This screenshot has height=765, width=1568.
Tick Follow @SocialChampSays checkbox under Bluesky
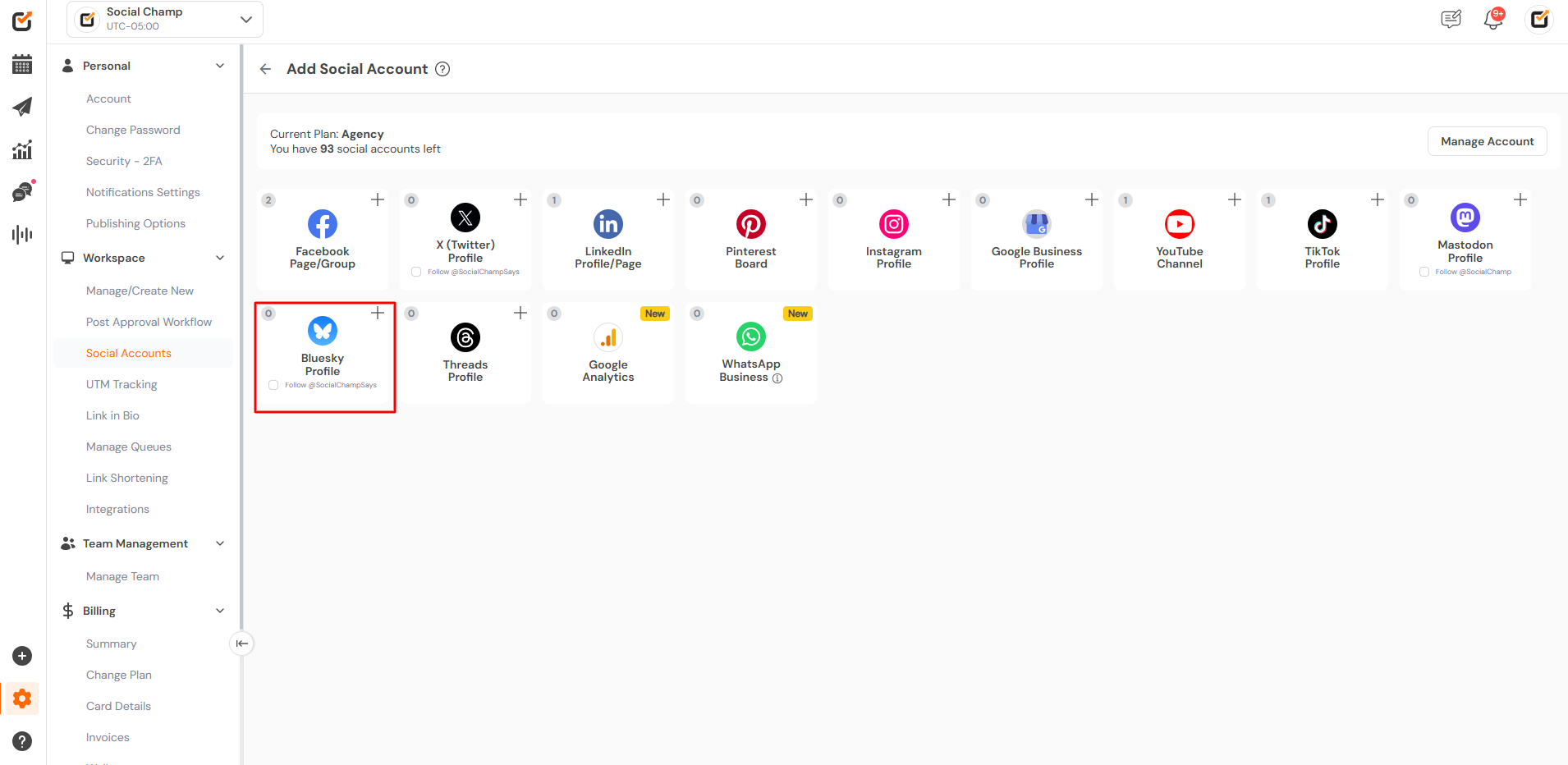273,385
